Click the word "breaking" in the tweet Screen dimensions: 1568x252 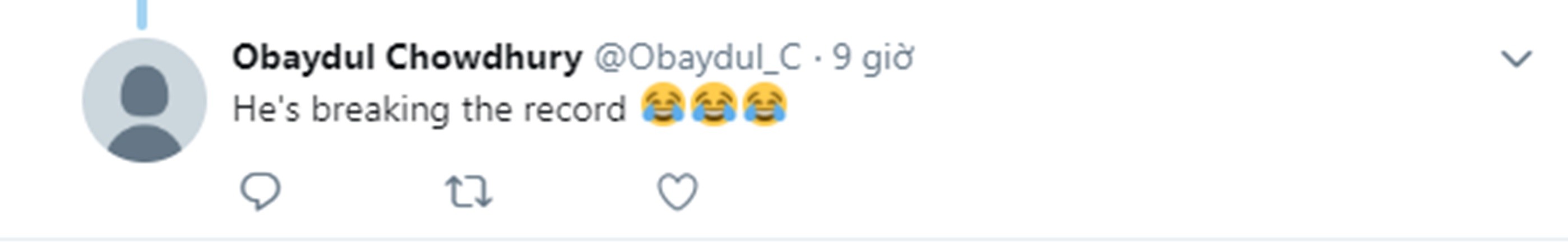(x=381, y=110)
